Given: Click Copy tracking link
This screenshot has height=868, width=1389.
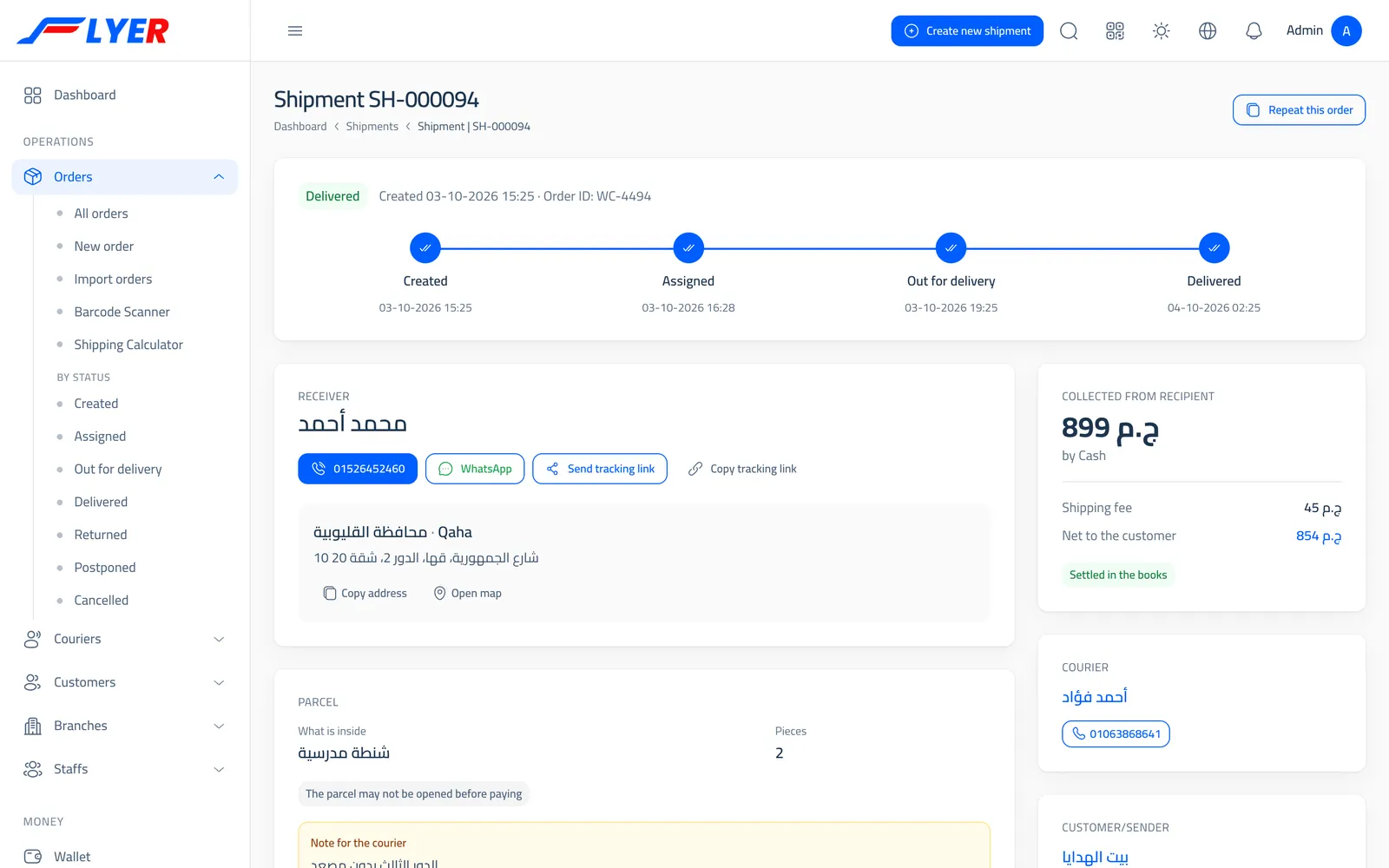Looking at the screenshot, I should pyautogui.click(x=742, y=469).
